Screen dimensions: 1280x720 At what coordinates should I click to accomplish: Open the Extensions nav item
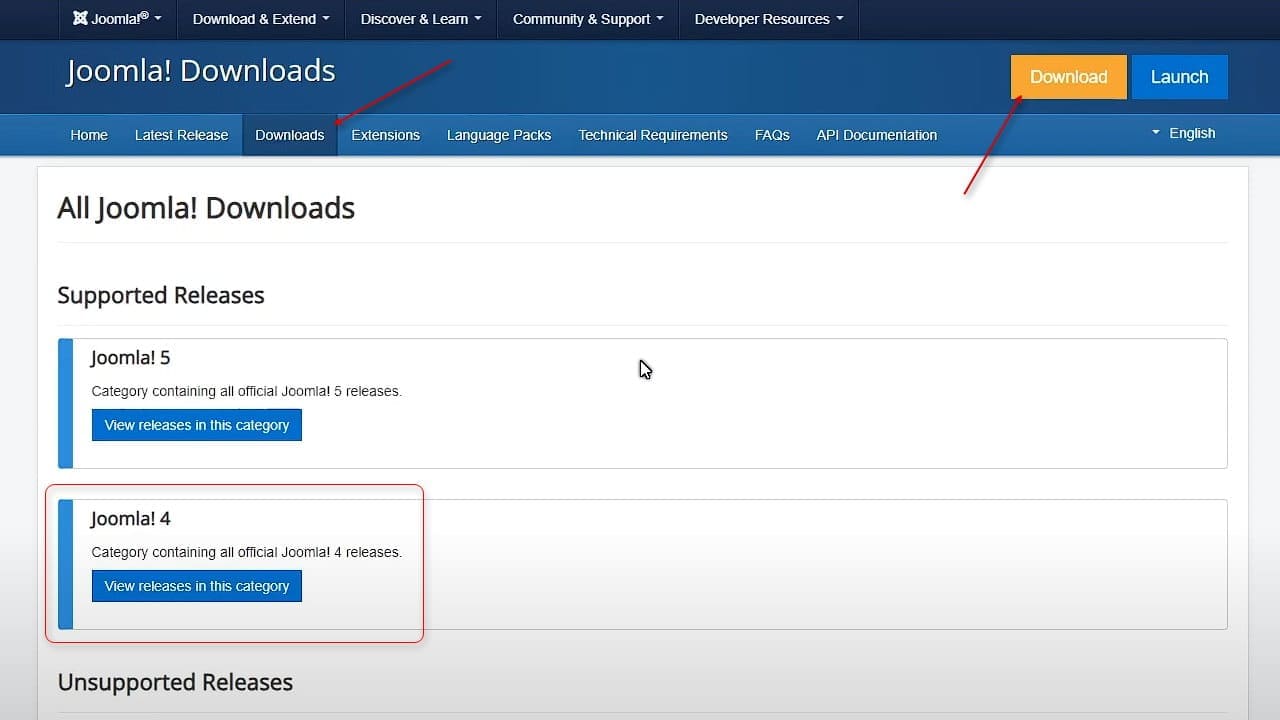[x=386, y=135]
